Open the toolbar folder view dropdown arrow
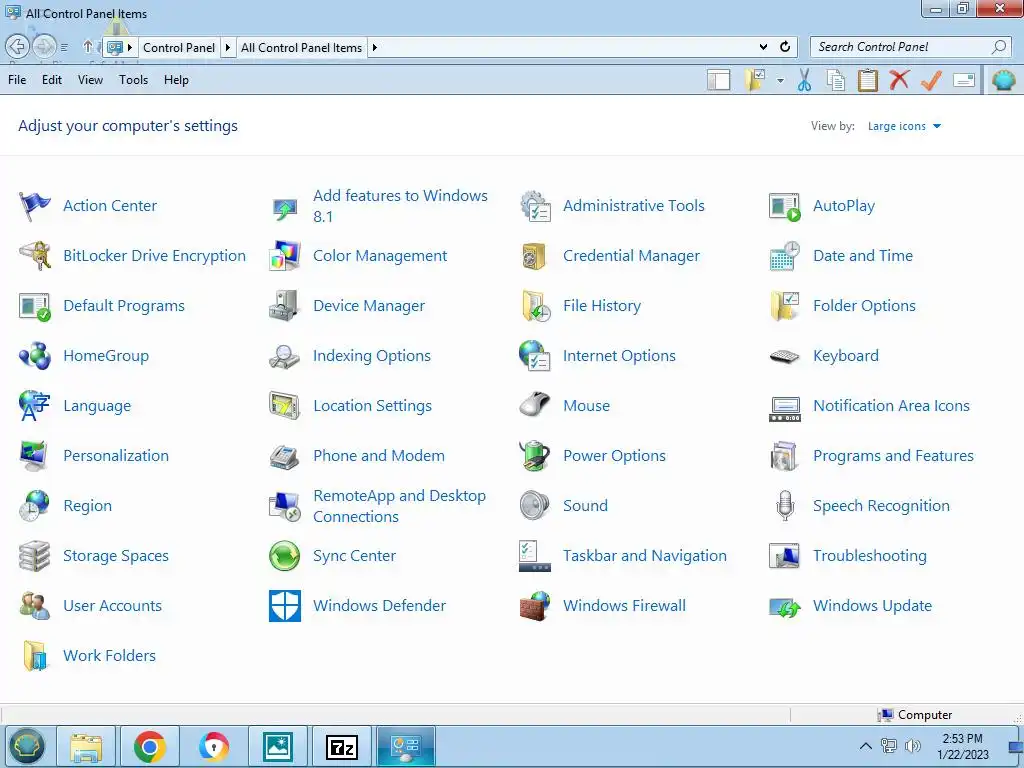Image resolution: width=1024 pixels, height=768 pixels. point(780,81)
